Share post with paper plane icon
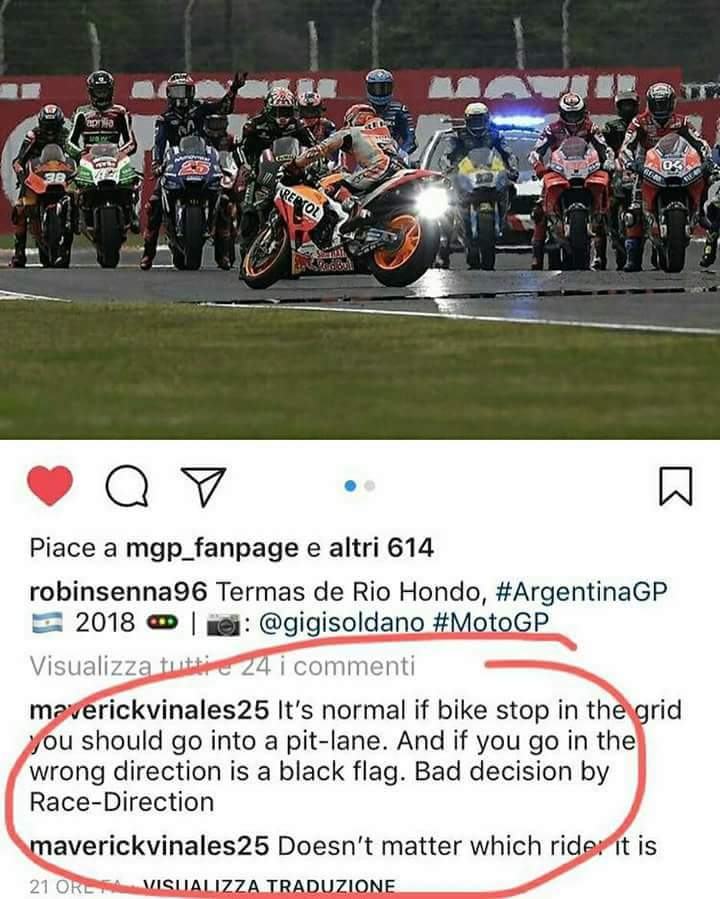 pos(203,486)
